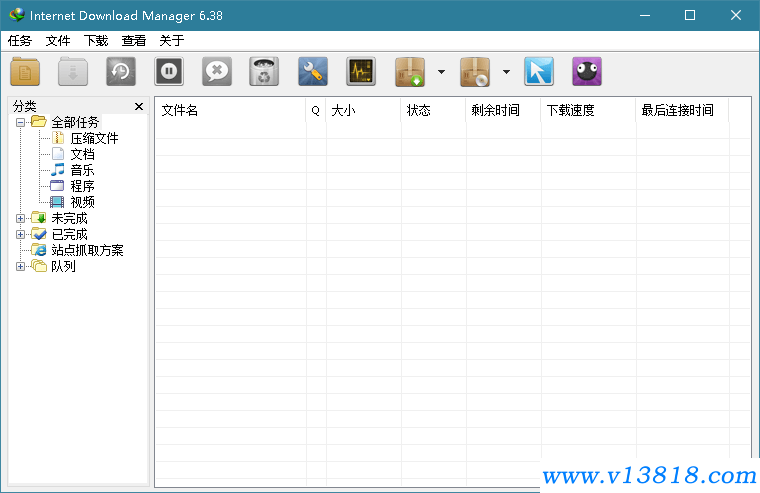Click the box with green arrow icon
760x493 pixels.
pyautogui.click(x=412, y=72)
